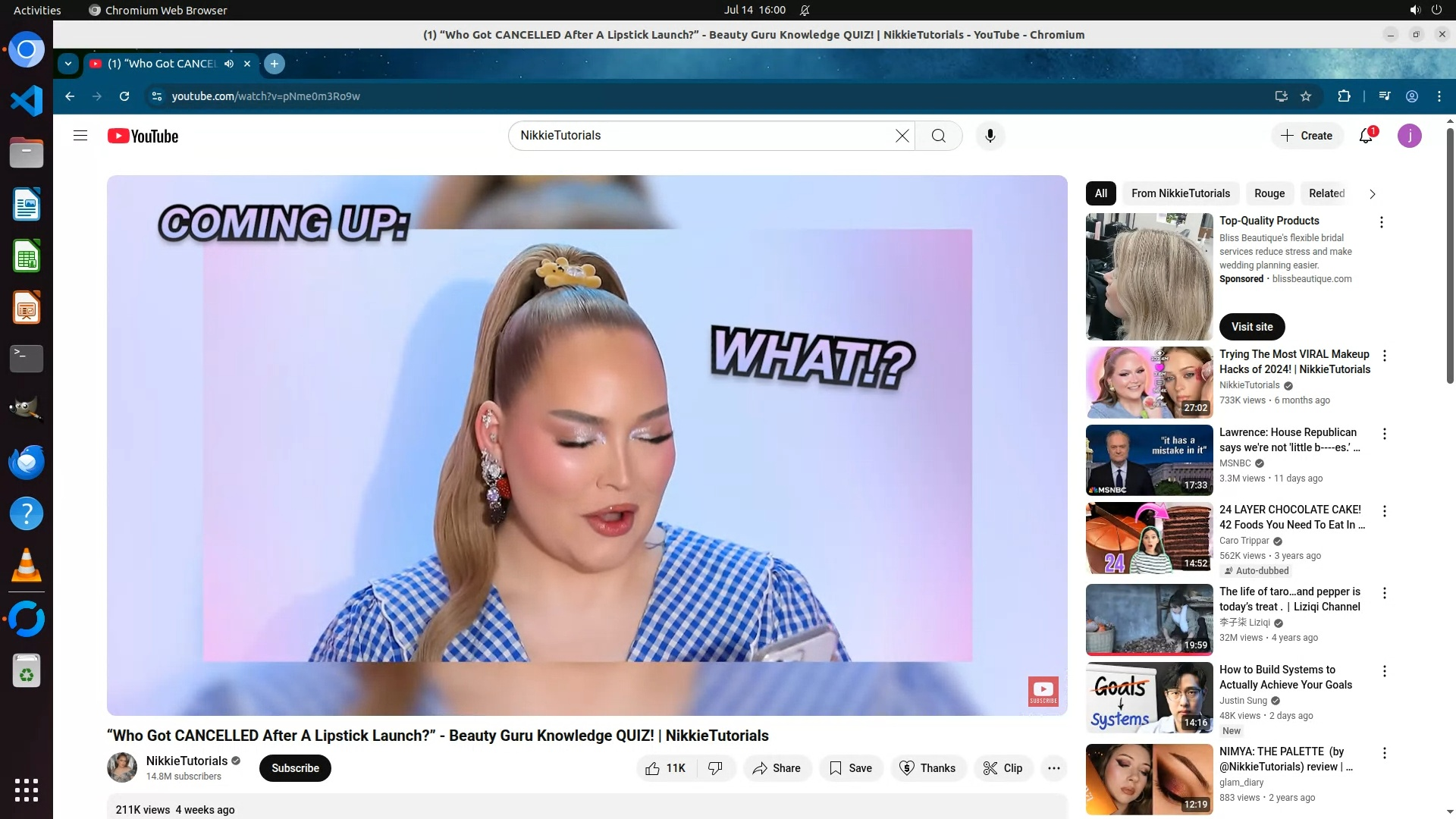Select the From NikkieTutorials chip
1456x819 pixels.
1180,193
